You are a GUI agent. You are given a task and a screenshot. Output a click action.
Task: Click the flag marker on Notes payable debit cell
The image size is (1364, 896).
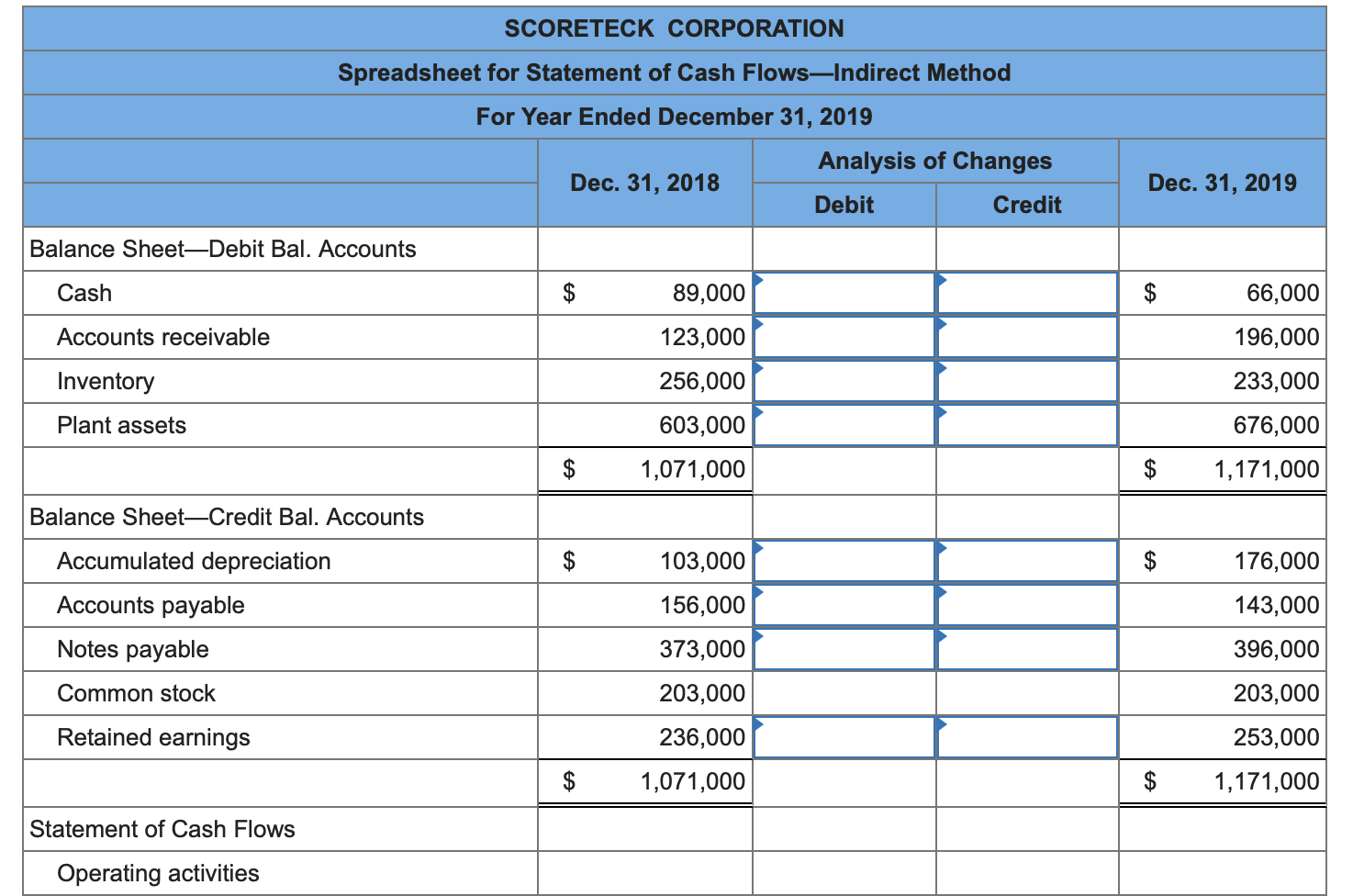(758, 636)
